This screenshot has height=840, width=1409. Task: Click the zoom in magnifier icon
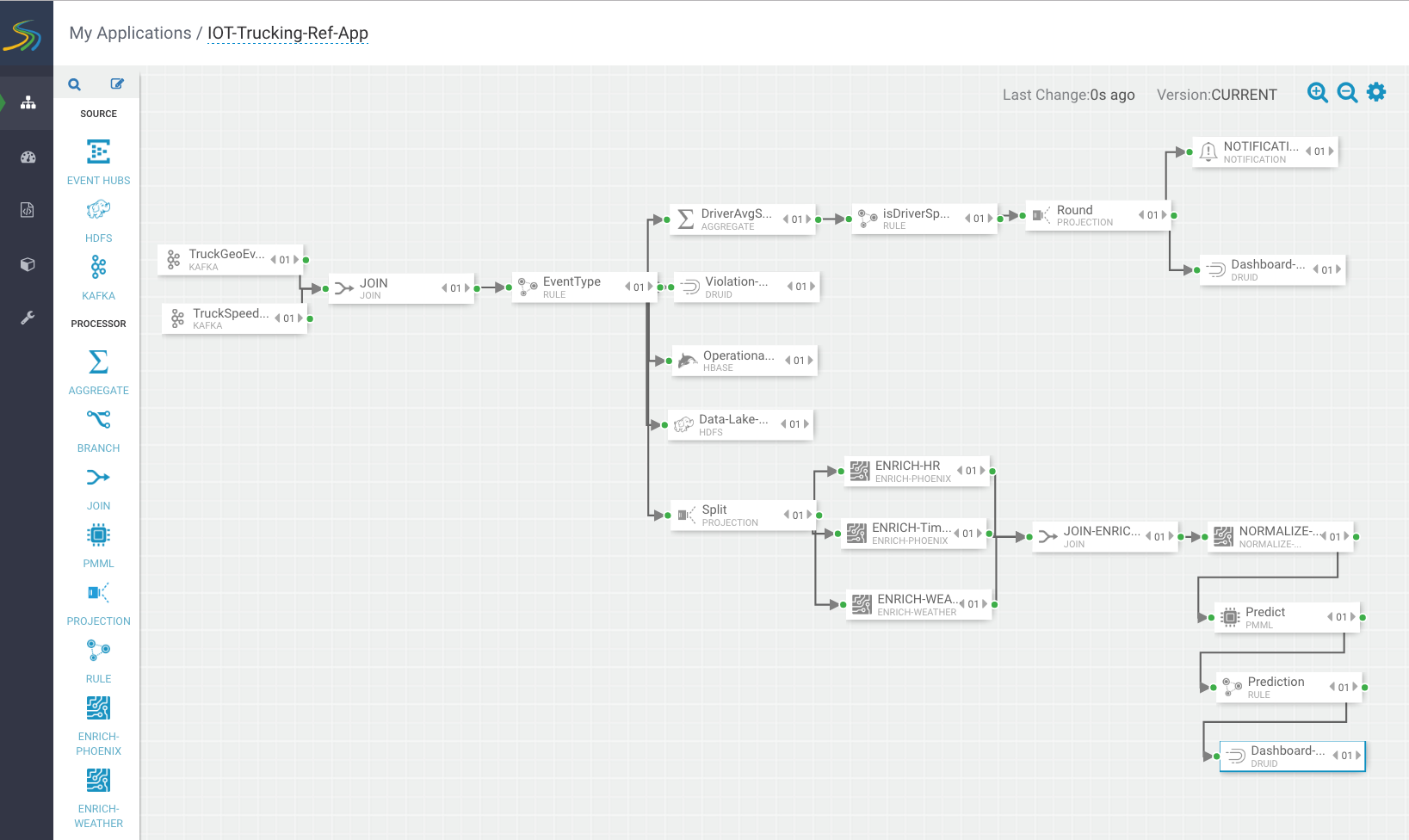pyautogui.click(x=1317, y=93)
